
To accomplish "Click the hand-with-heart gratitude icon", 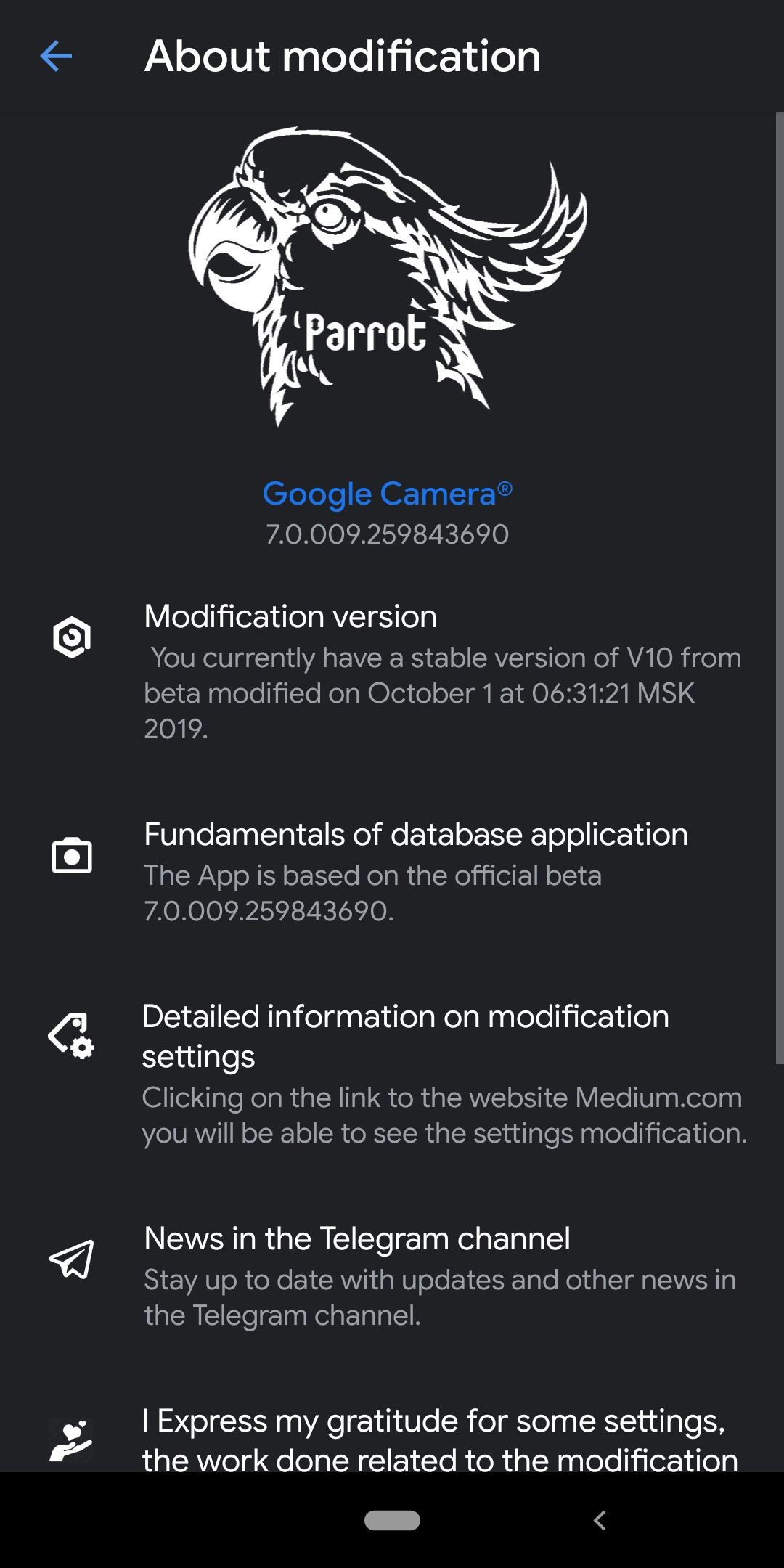I will (x=71, y=1441).
